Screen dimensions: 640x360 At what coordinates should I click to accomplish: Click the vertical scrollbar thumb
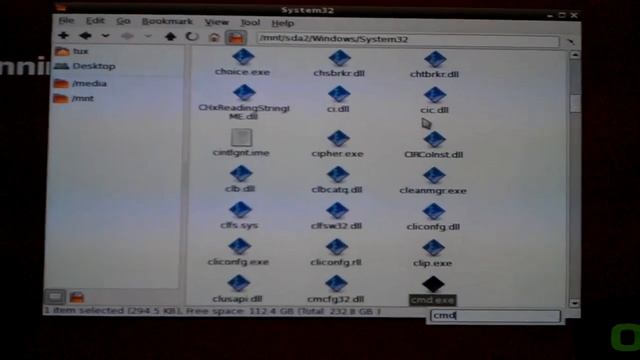(x=575, y=103)
